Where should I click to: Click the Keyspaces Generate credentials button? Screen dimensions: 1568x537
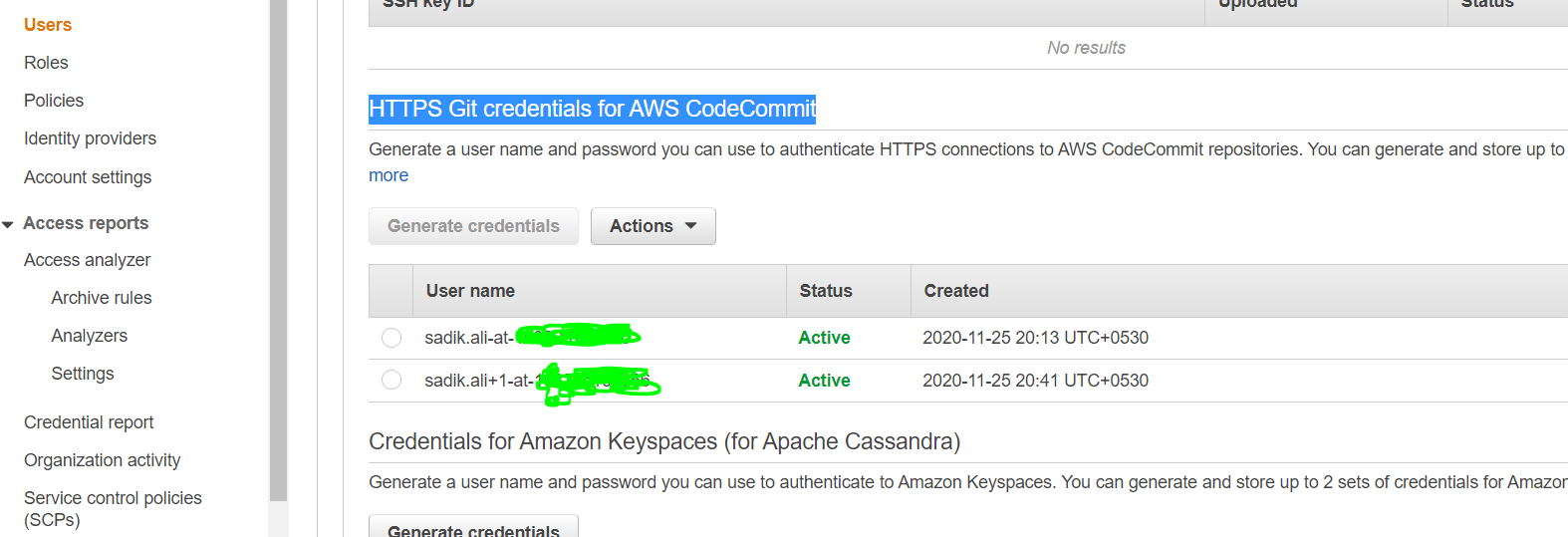[x=473, y=529]
